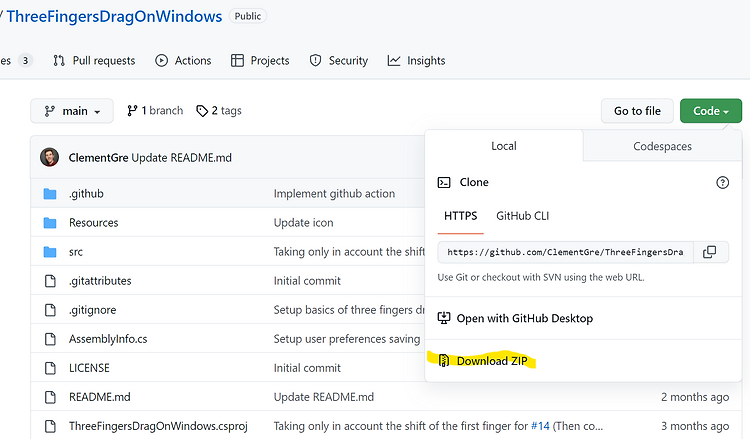Click the folder icon beside src
Screen dimensions: 750x439
point(50,252)
